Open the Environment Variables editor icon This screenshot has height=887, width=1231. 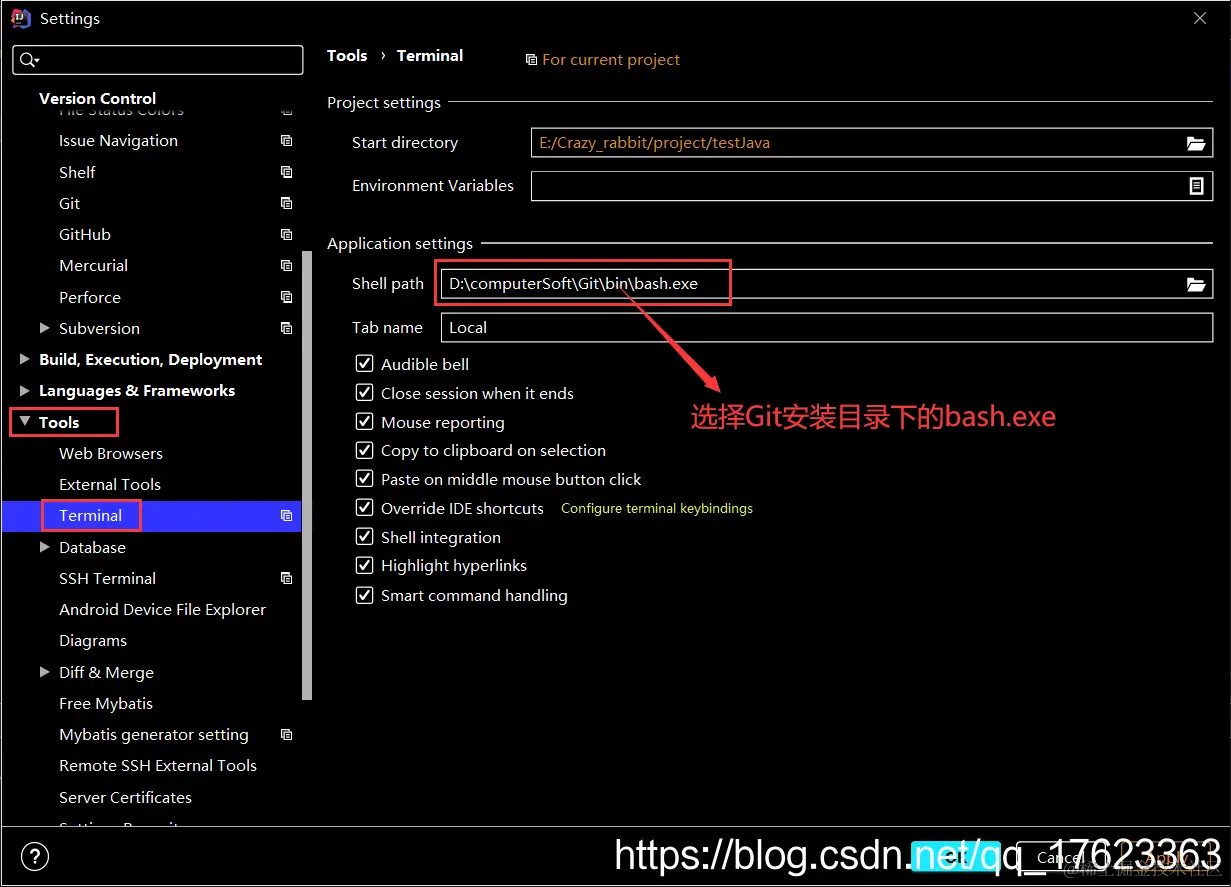tap(1196, 186)
